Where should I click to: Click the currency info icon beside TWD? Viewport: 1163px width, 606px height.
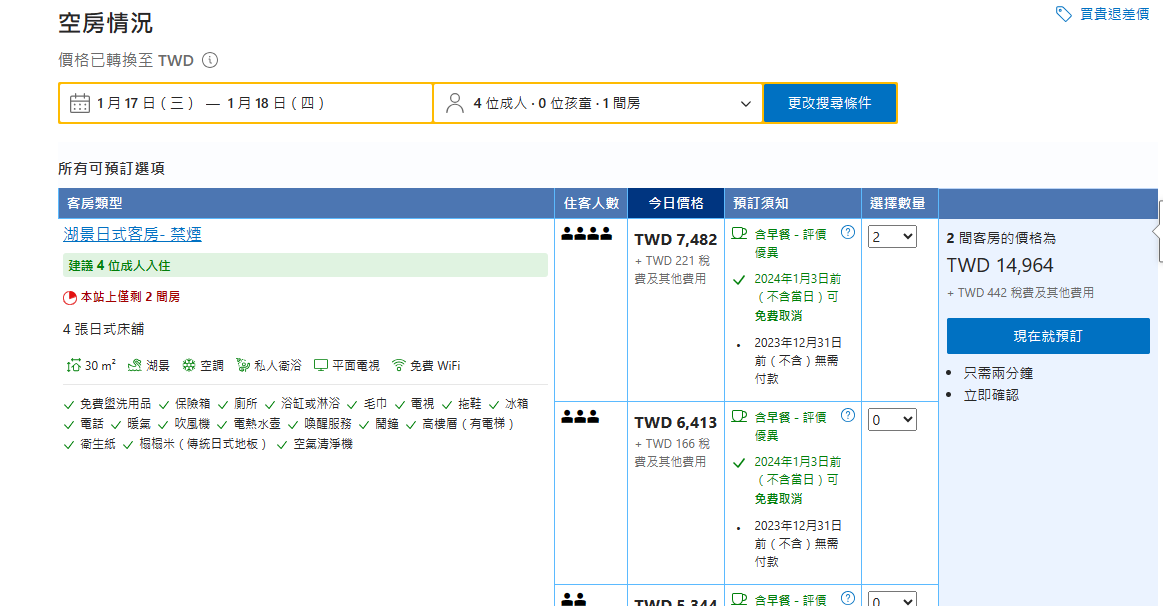tap(210, 60)
